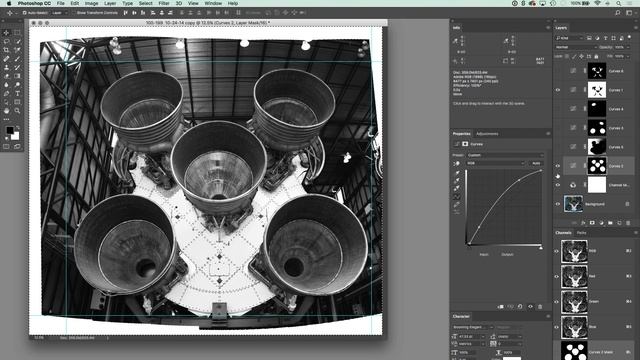Add layer mask in Layers panel
The width and height of the screenshot is (640, 360).
pos(592,223)
